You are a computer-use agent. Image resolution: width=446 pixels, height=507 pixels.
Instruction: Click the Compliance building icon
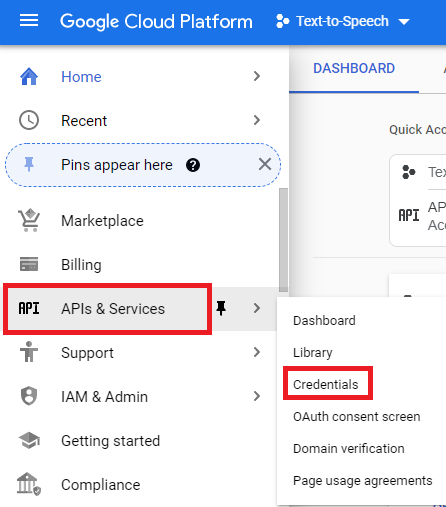(x=29, y=484)
